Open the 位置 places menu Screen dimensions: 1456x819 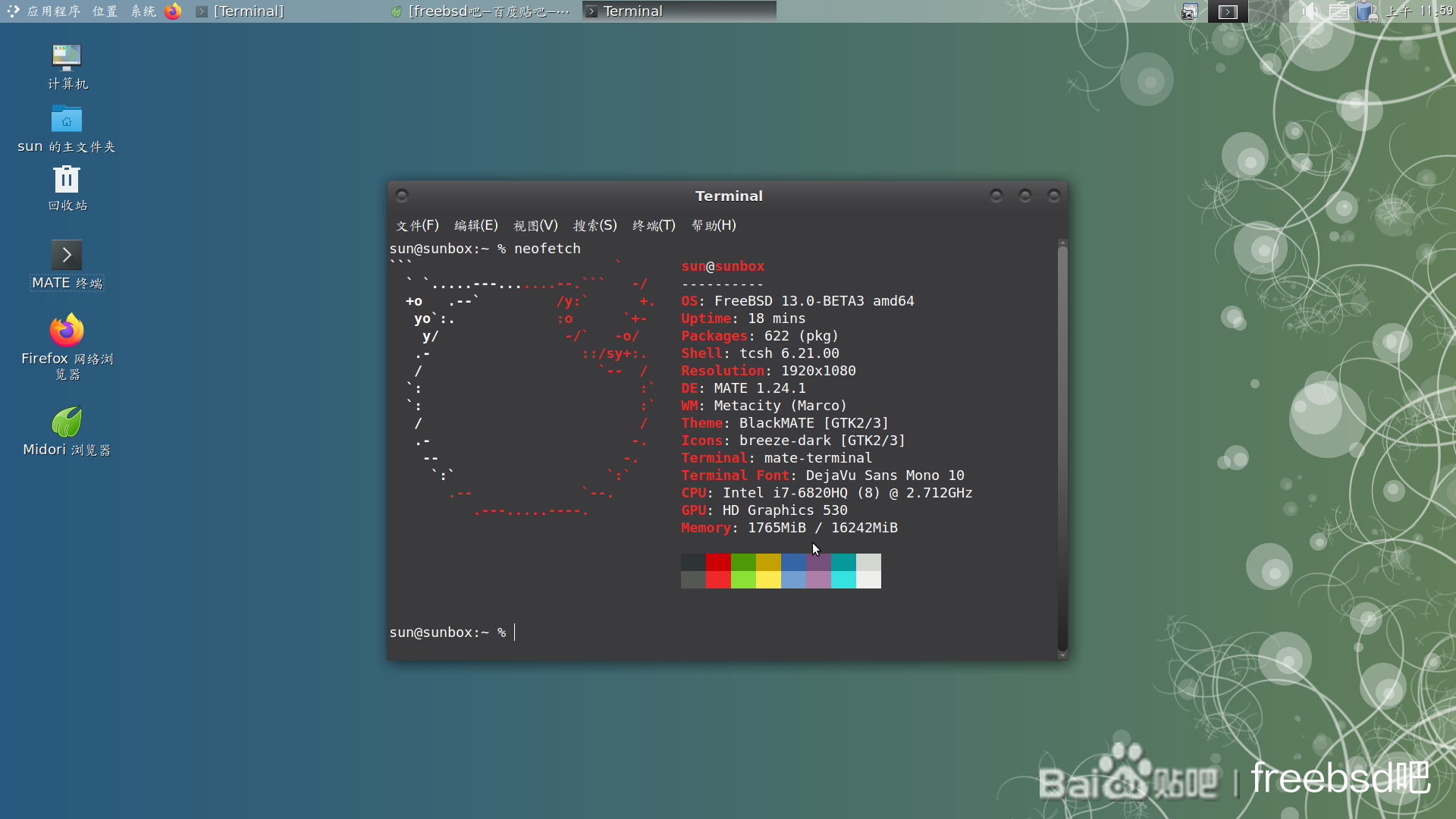[105, 11]
